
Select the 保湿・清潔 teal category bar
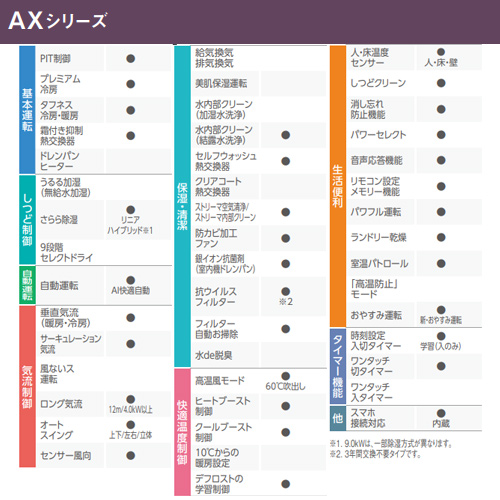(x=182, y=206)
